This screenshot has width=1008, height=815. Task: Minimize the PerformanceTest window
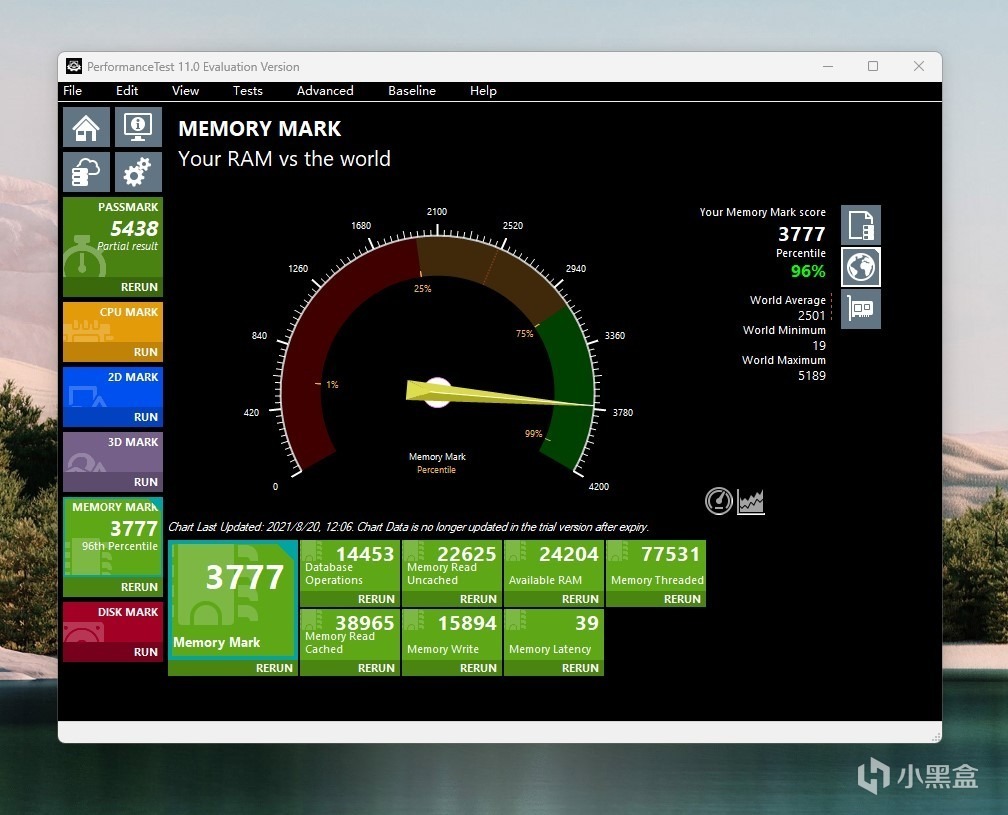[828, 66]
